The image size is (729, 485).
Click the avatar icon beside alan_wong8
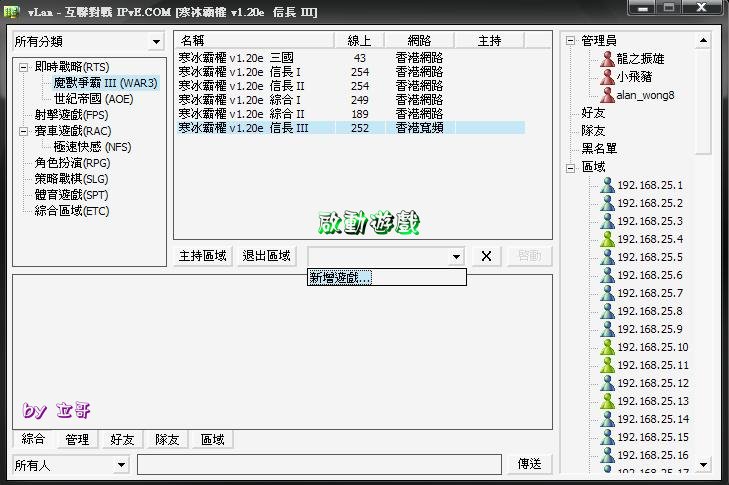[x=606, y=95]
